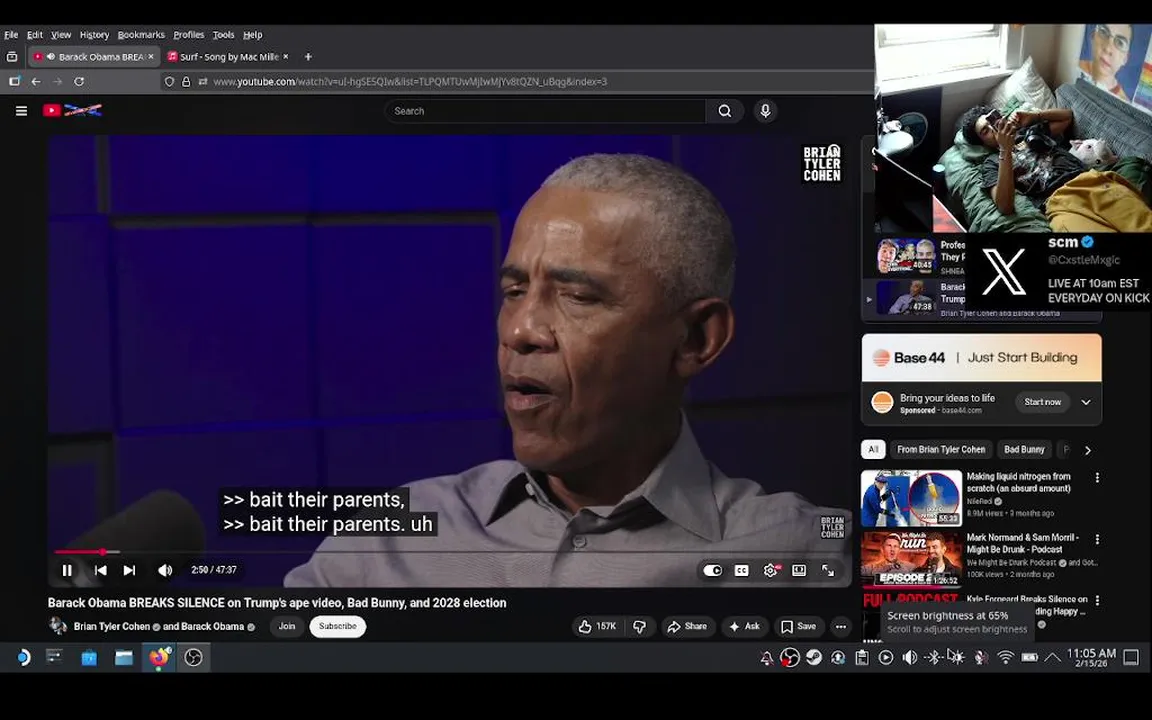Open liquid nitrogen video thumbnail
The height and width of the screenshot is (720, 1152).
pyautogui.click(x=912, y=498)
